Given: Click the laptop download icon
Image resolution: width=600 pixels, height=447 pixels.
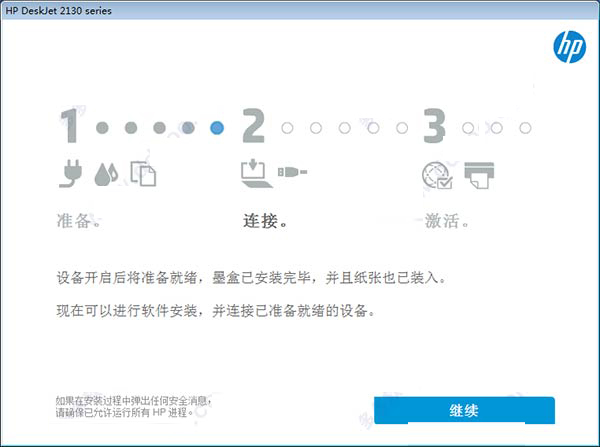Looking at the screenshot, I should [256, 174].
